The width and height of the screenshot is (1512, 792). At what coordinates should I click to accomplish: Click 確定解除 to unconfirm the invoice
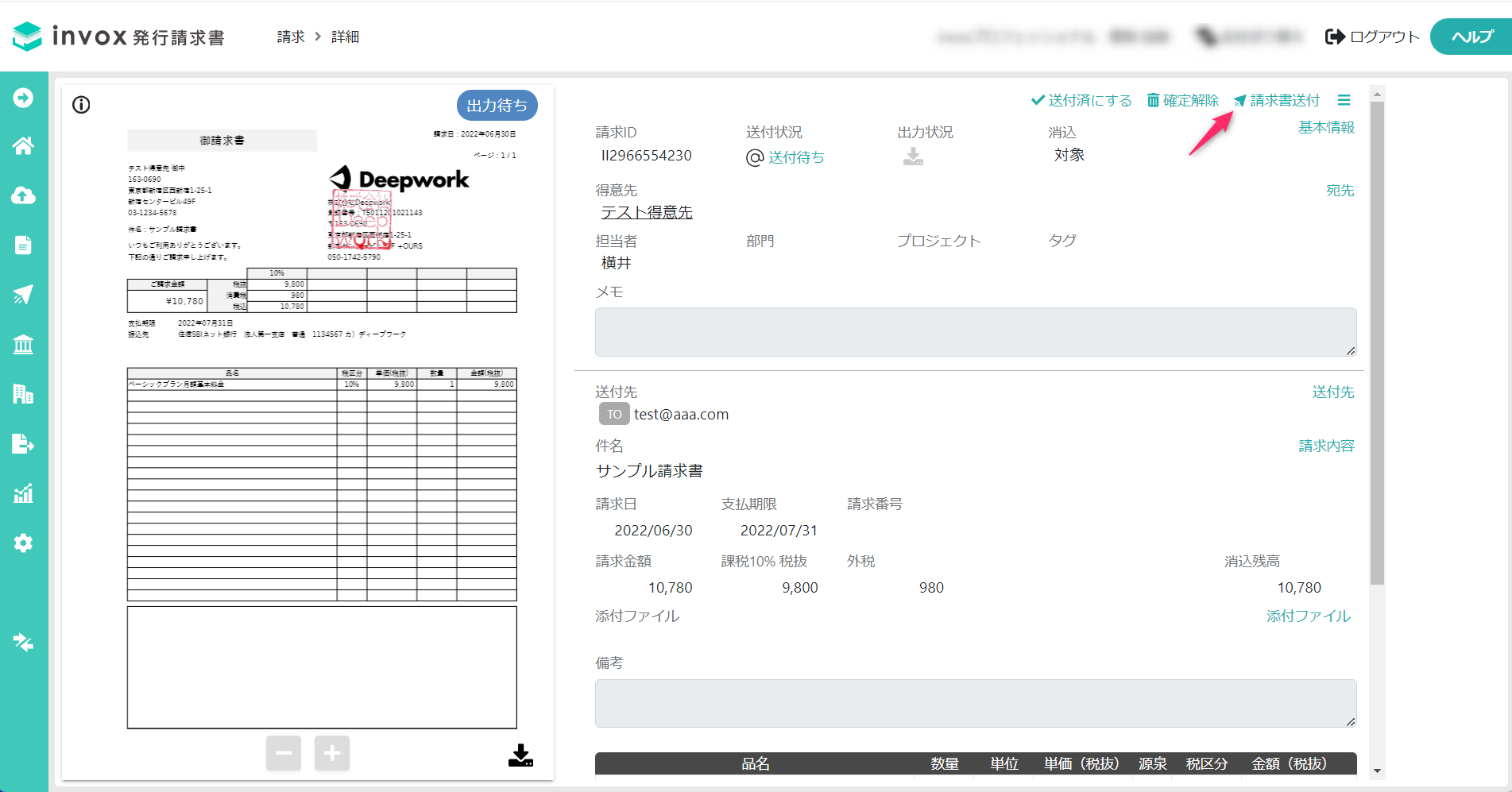pos(1182,100)
